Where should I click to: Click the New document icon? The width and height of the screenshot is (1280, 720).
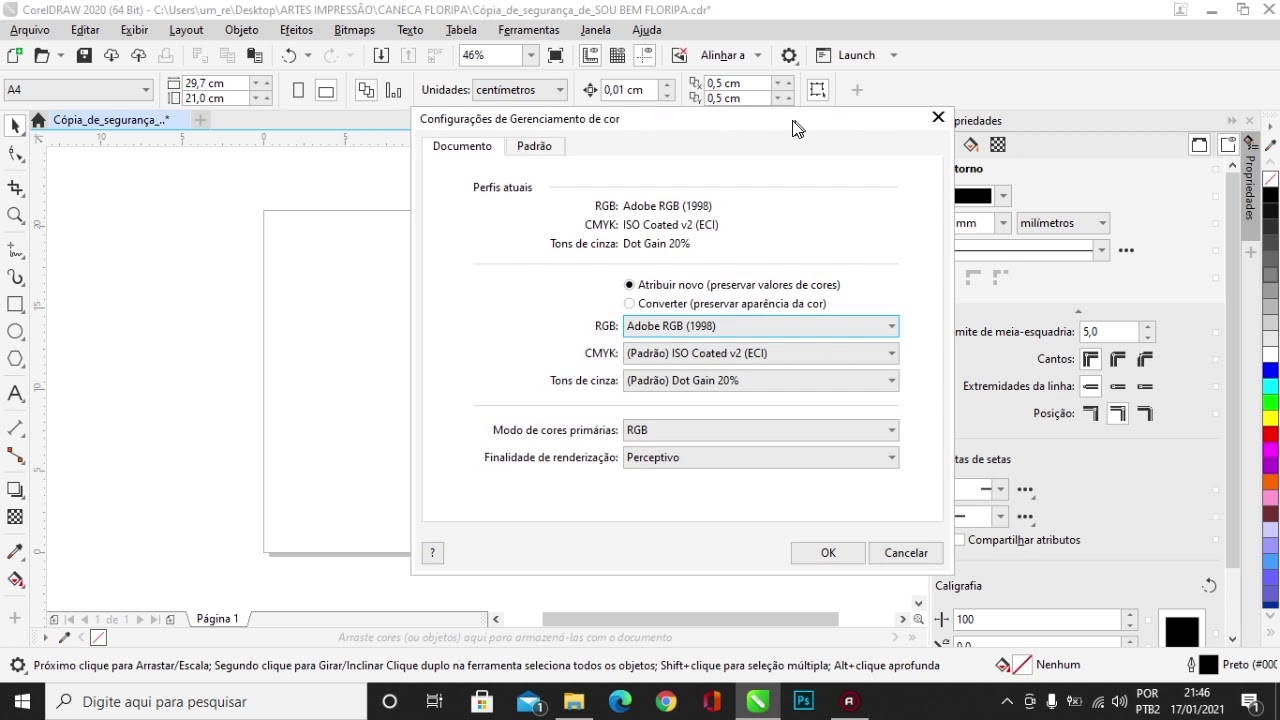pos(14,55)
